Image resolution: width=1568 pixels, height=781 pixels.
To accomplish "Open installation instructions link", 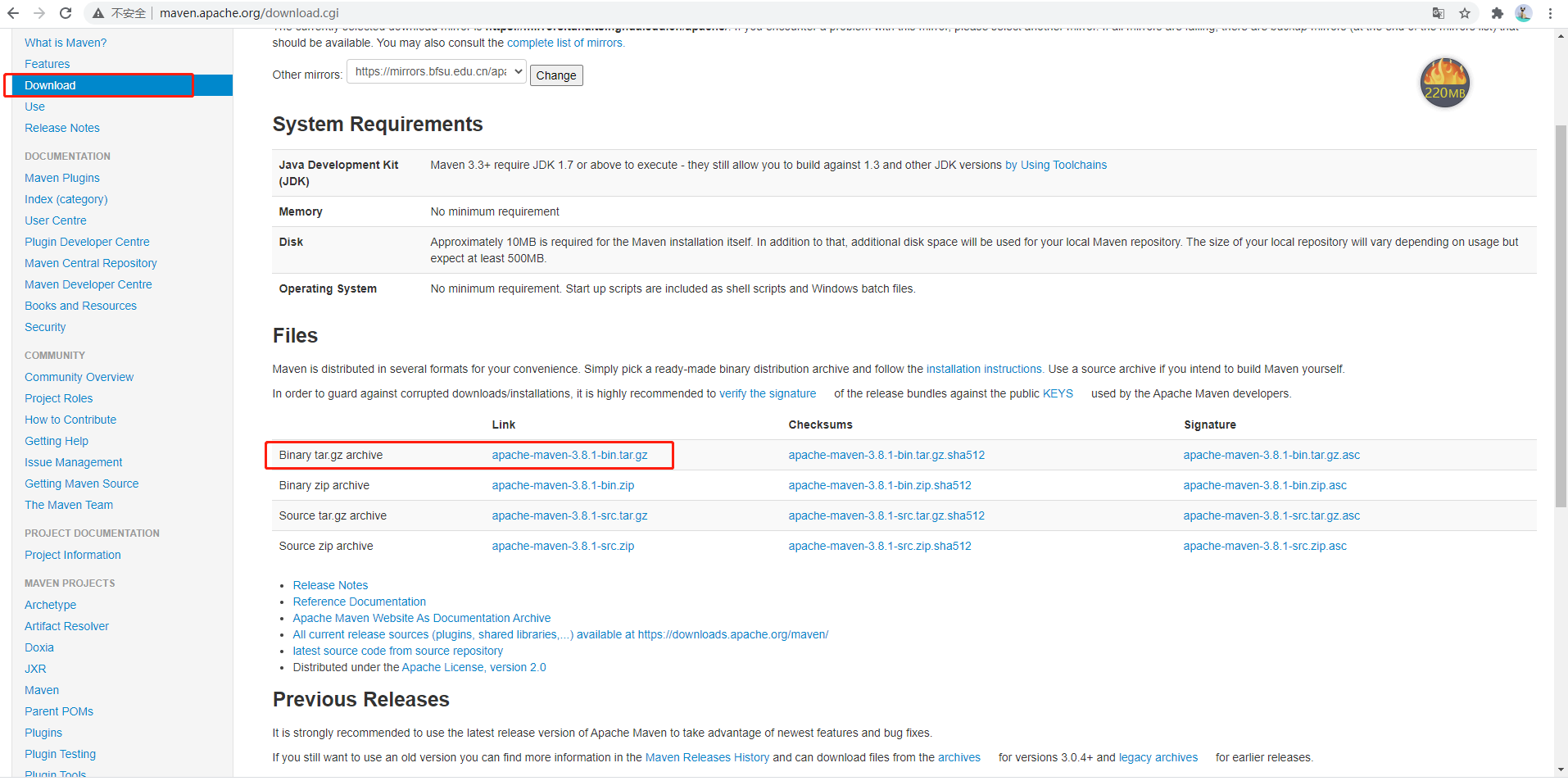I will coord(984,369).
